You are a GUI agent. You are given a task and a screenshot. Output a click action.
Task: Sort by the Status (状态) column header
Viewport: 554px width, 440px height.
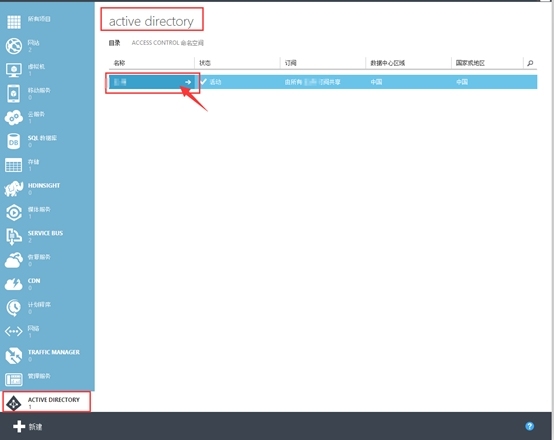point(205,63)
